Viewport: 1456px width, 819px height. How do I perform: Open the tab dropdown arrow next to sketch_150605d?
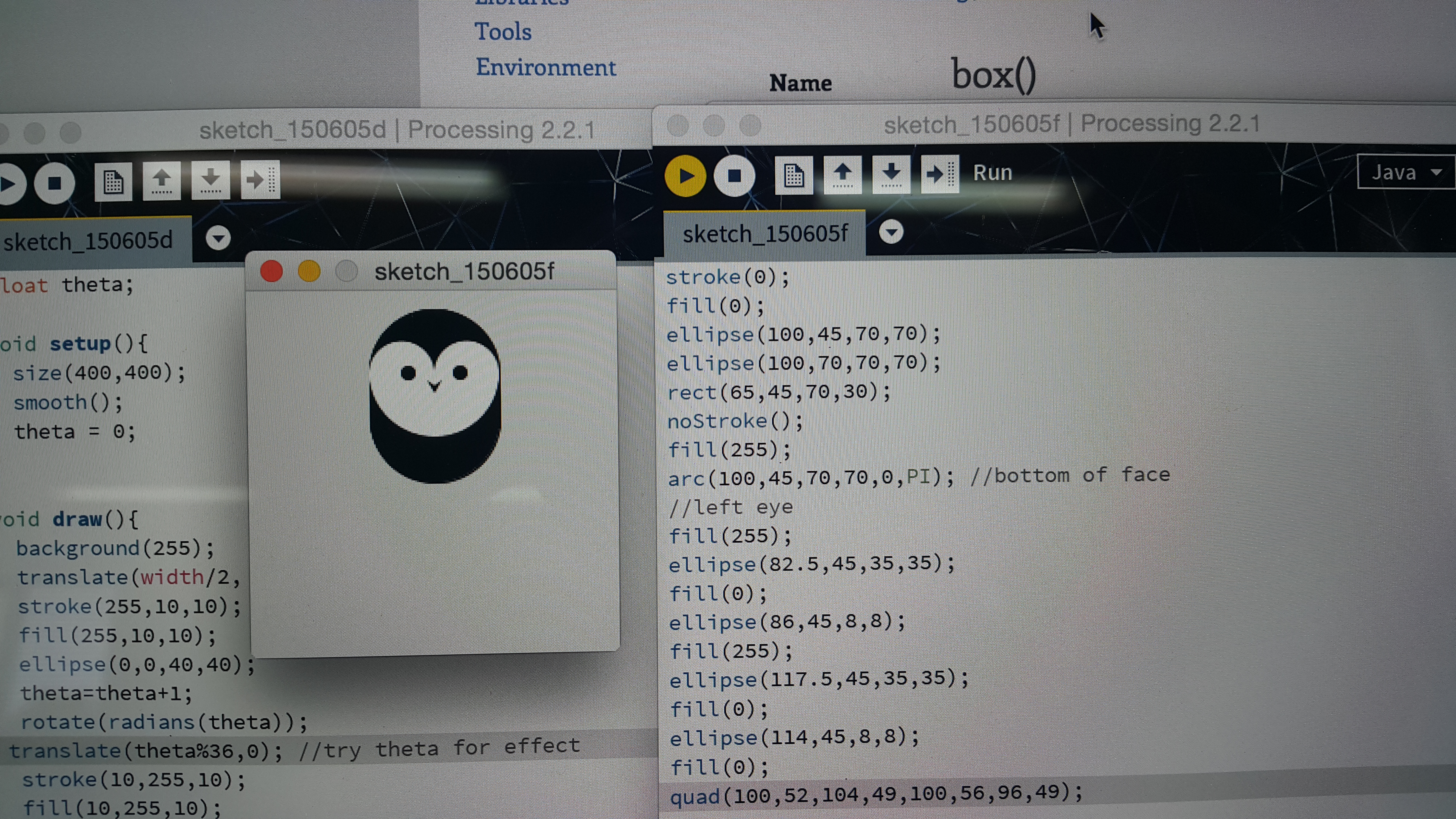(x=218, y=237)
